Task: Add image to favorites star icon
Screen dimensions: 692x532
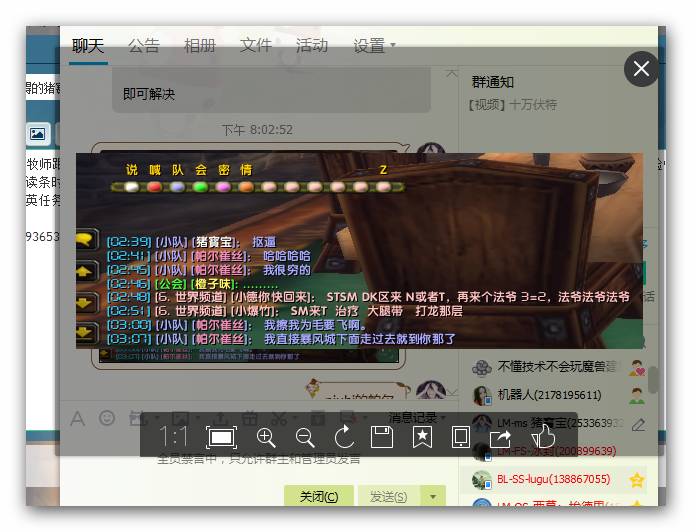Action: [422, 437]
